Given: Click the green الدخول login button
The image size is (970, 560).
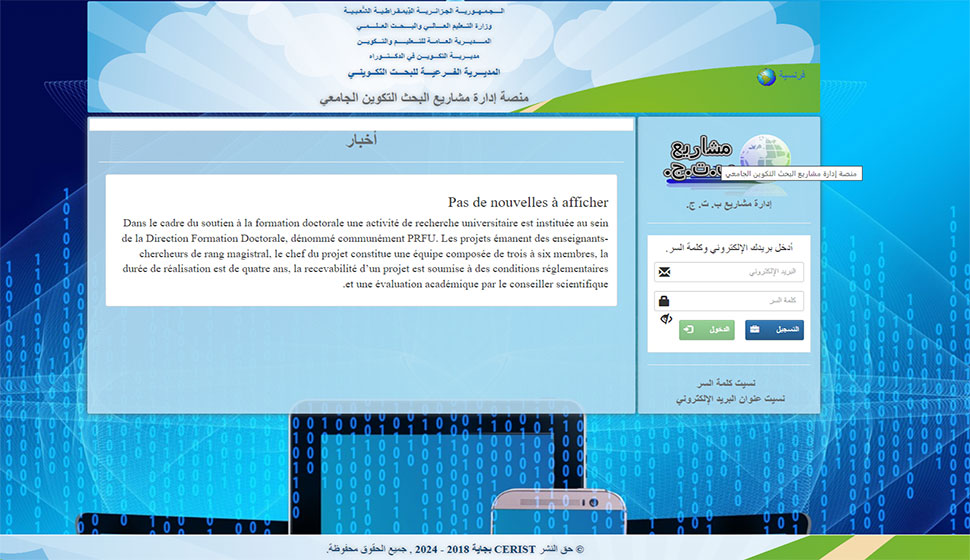Looking at the screenshot, I should point(706,330).
